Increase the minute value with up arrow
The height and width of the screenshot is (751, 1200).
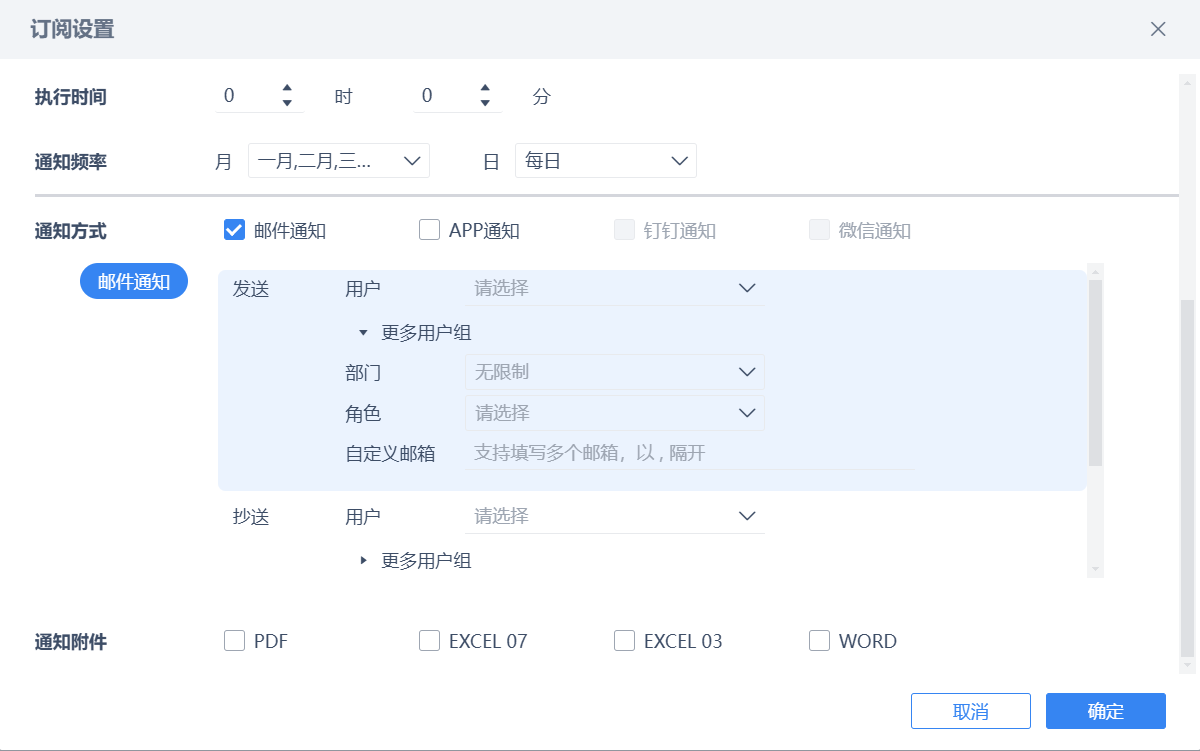point(485,88)
